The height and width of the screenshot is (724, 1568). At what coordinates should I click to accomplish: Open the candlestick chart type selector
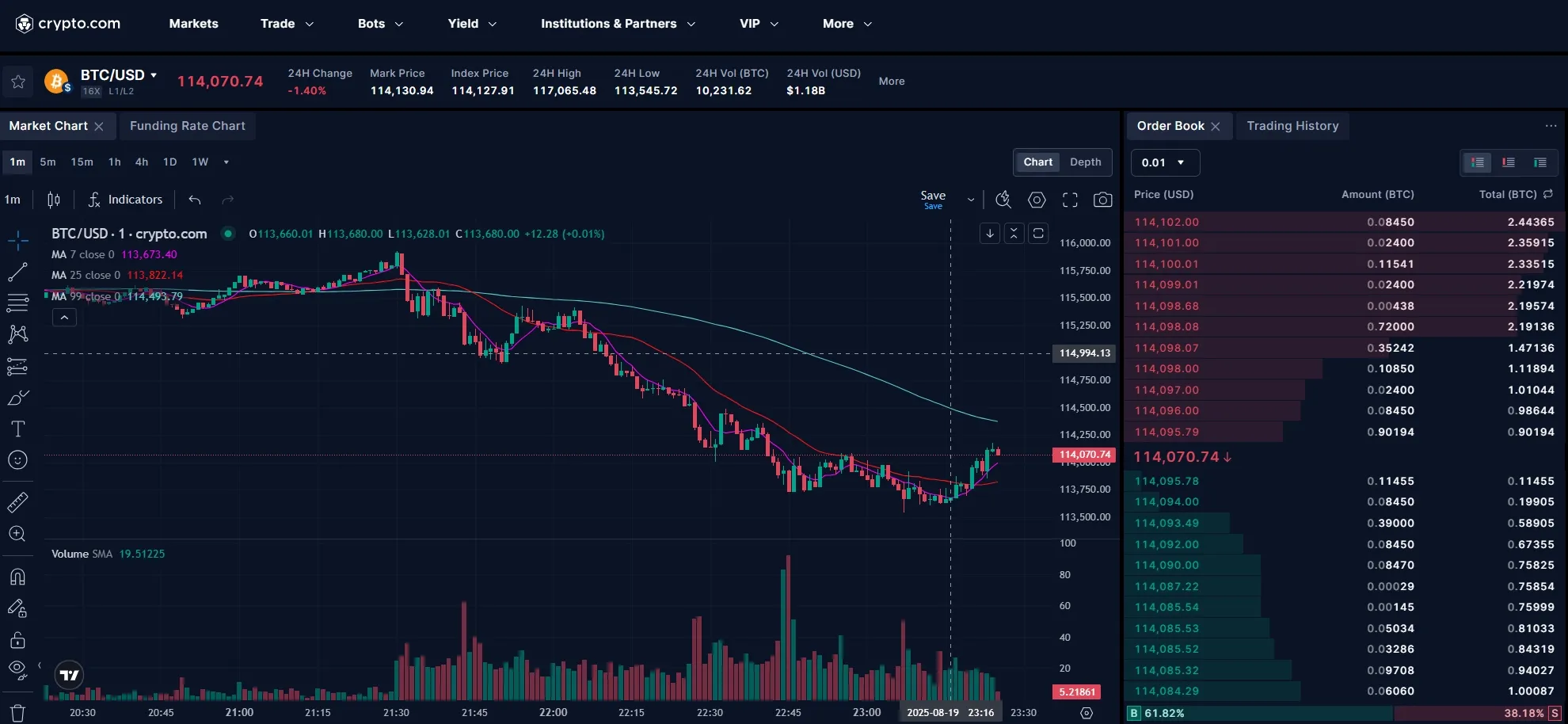[x=54, y=200]
